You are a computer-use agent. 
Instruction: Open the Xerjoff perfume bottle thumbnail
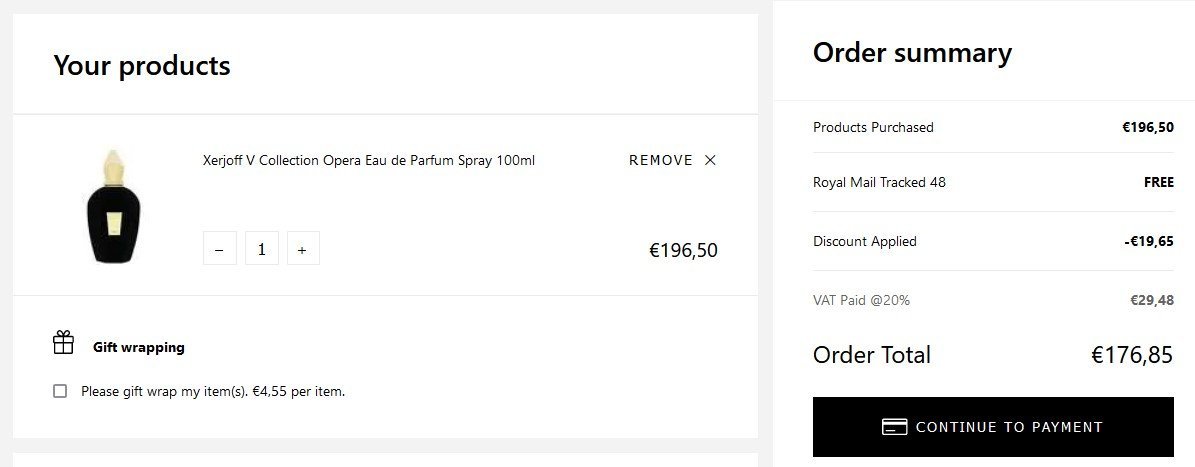(x=113, y=206)
